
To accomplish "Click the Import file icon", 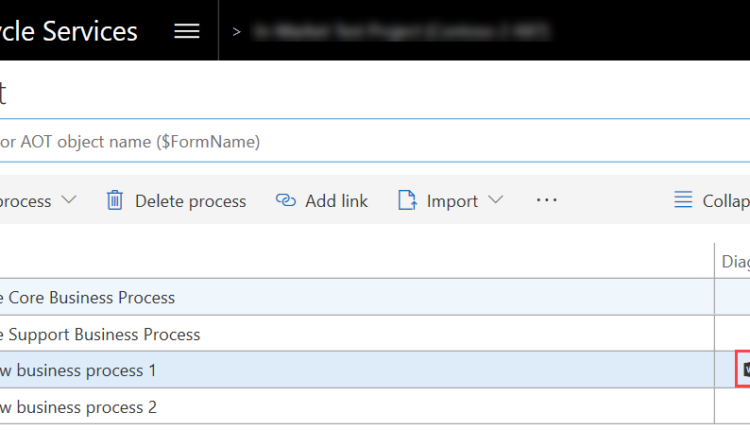I will click(407, 201).
